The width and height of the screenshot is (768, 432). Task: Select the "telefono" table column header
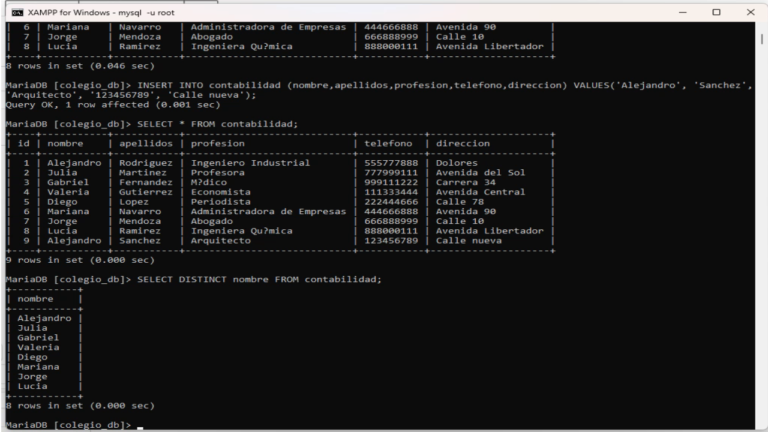[x=388, y=144]
